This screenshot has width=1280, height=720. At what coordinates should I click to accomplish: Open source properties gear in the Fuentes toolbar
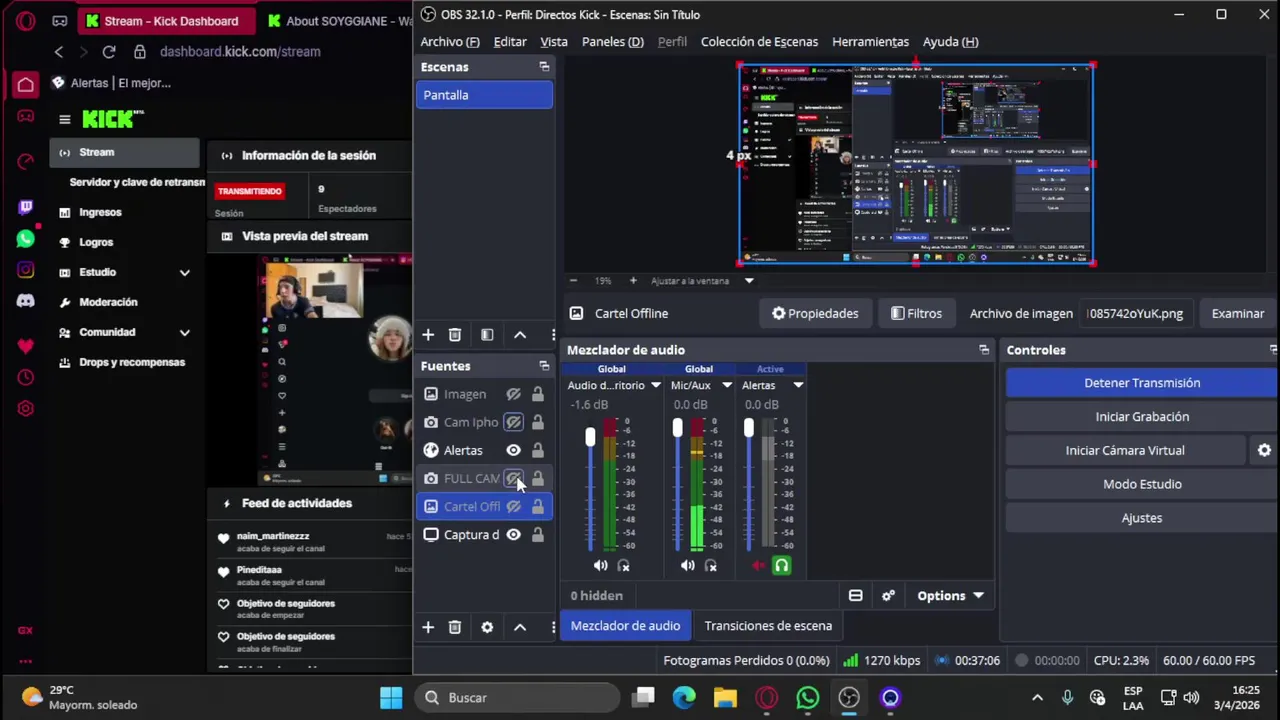tap(487, 627)
